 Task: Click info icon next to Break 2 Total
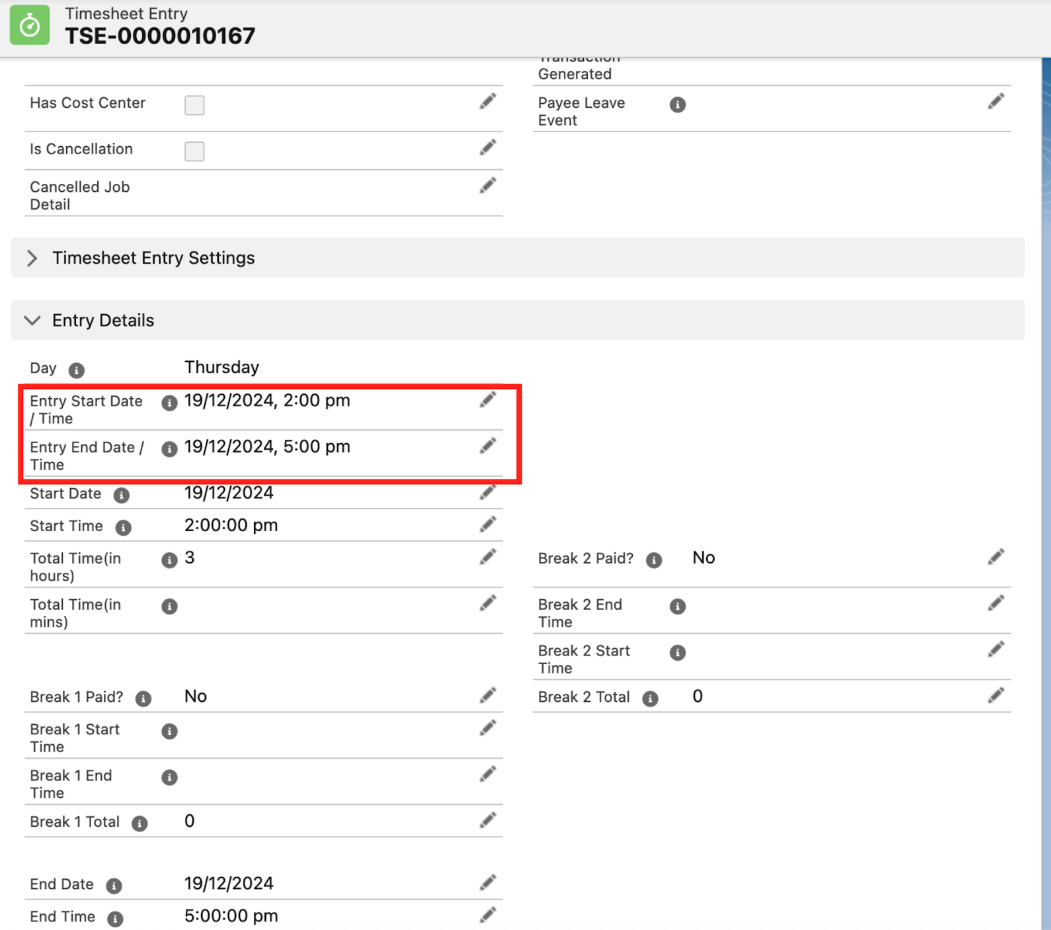pos(650,698)
